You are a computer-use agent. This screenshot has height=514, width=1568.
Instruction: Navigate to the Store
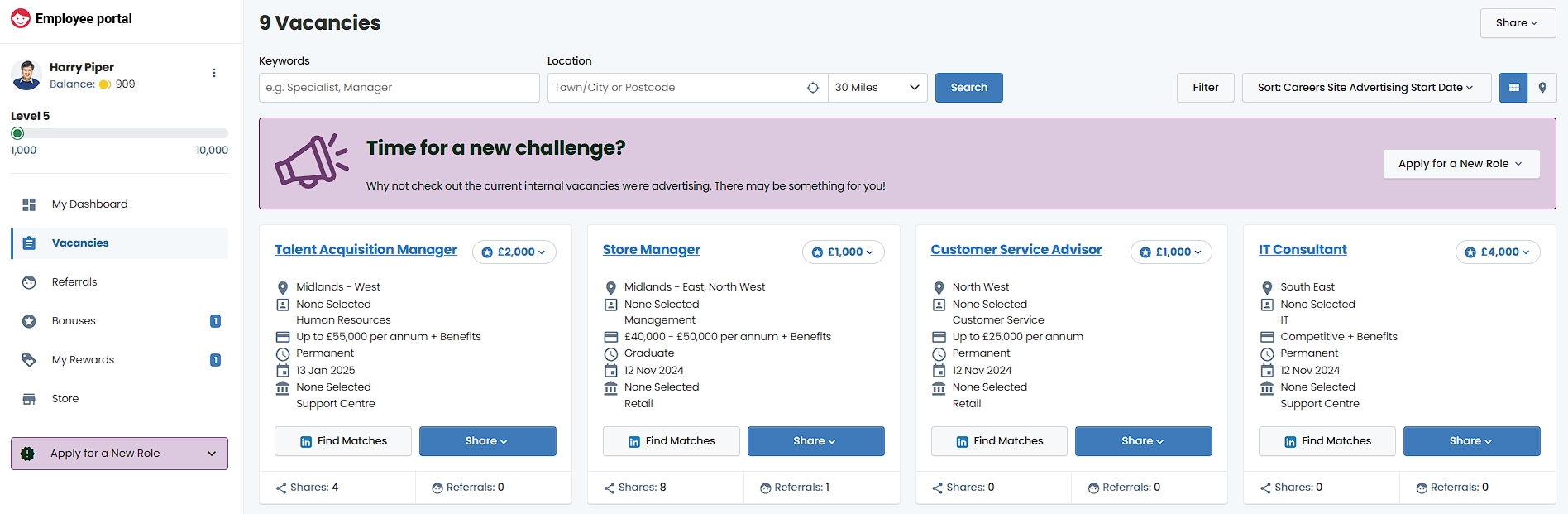[x=120, y=399]
